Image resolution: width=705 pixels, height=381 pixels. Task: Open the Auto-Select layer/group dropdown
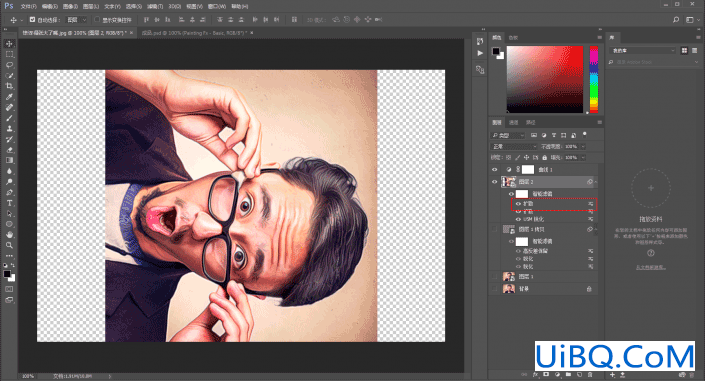coord(77,20)
